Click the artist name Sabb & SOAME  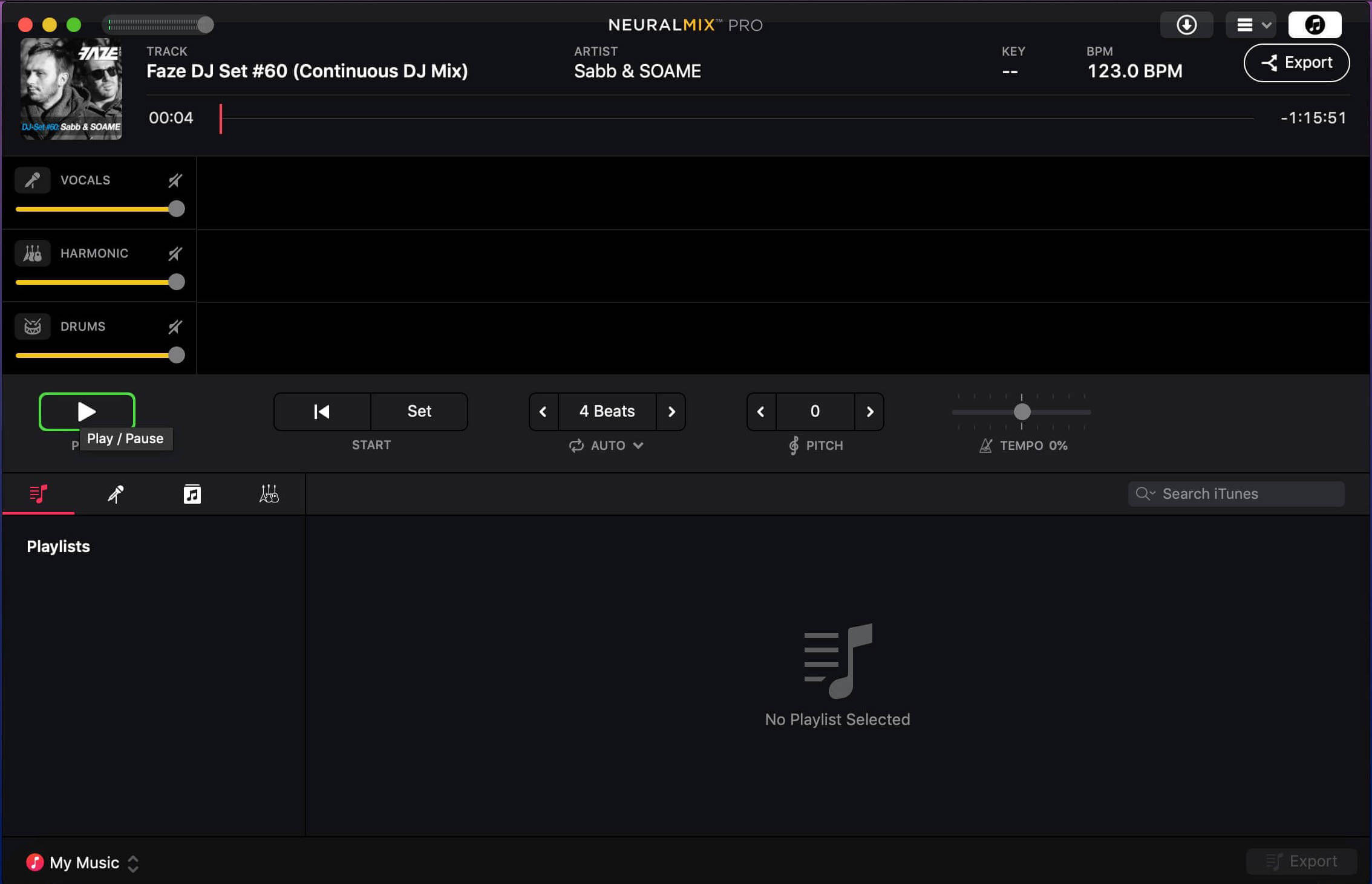pos(637,71)
